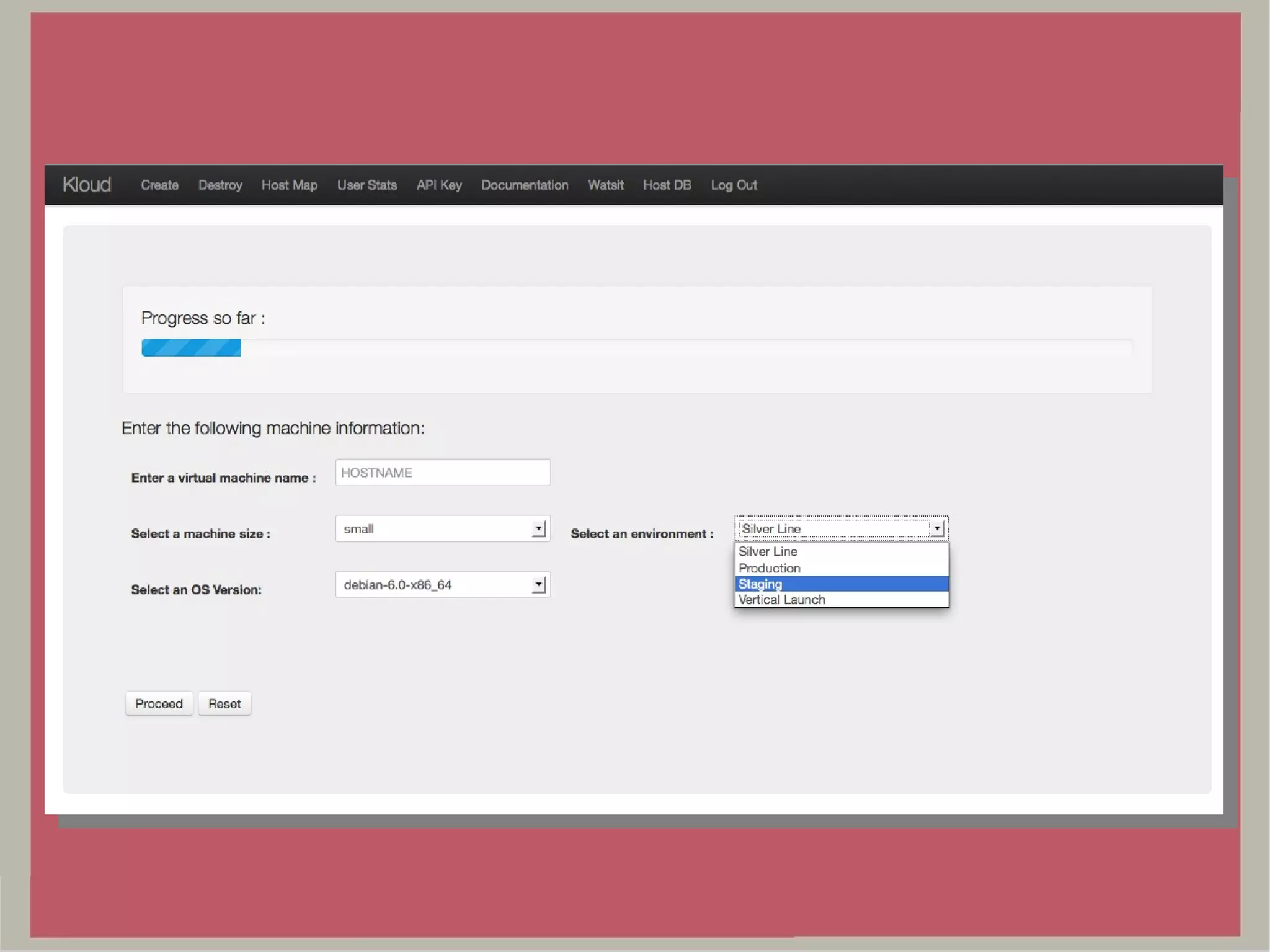
Task: Click the Watsit nav item
Action: (x=605, y=185)
